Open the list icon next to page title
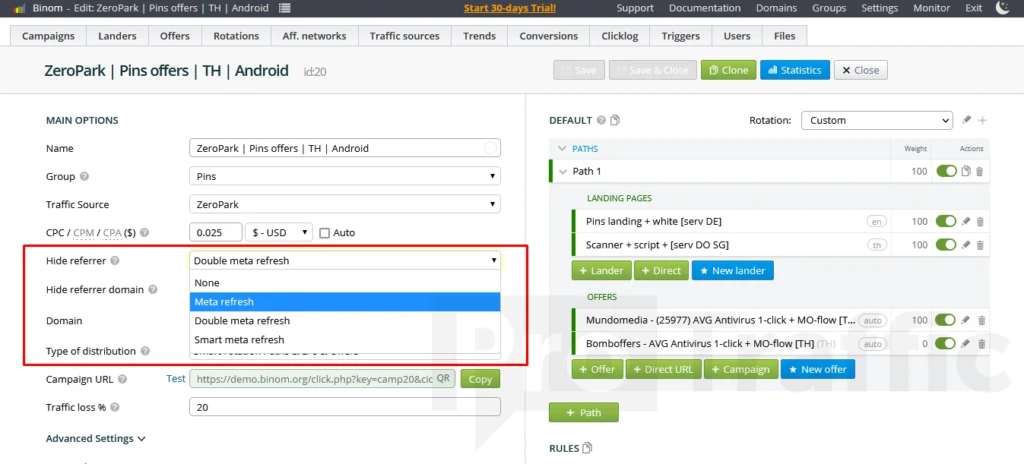The image size is (1024, 464). click(285, 8)
